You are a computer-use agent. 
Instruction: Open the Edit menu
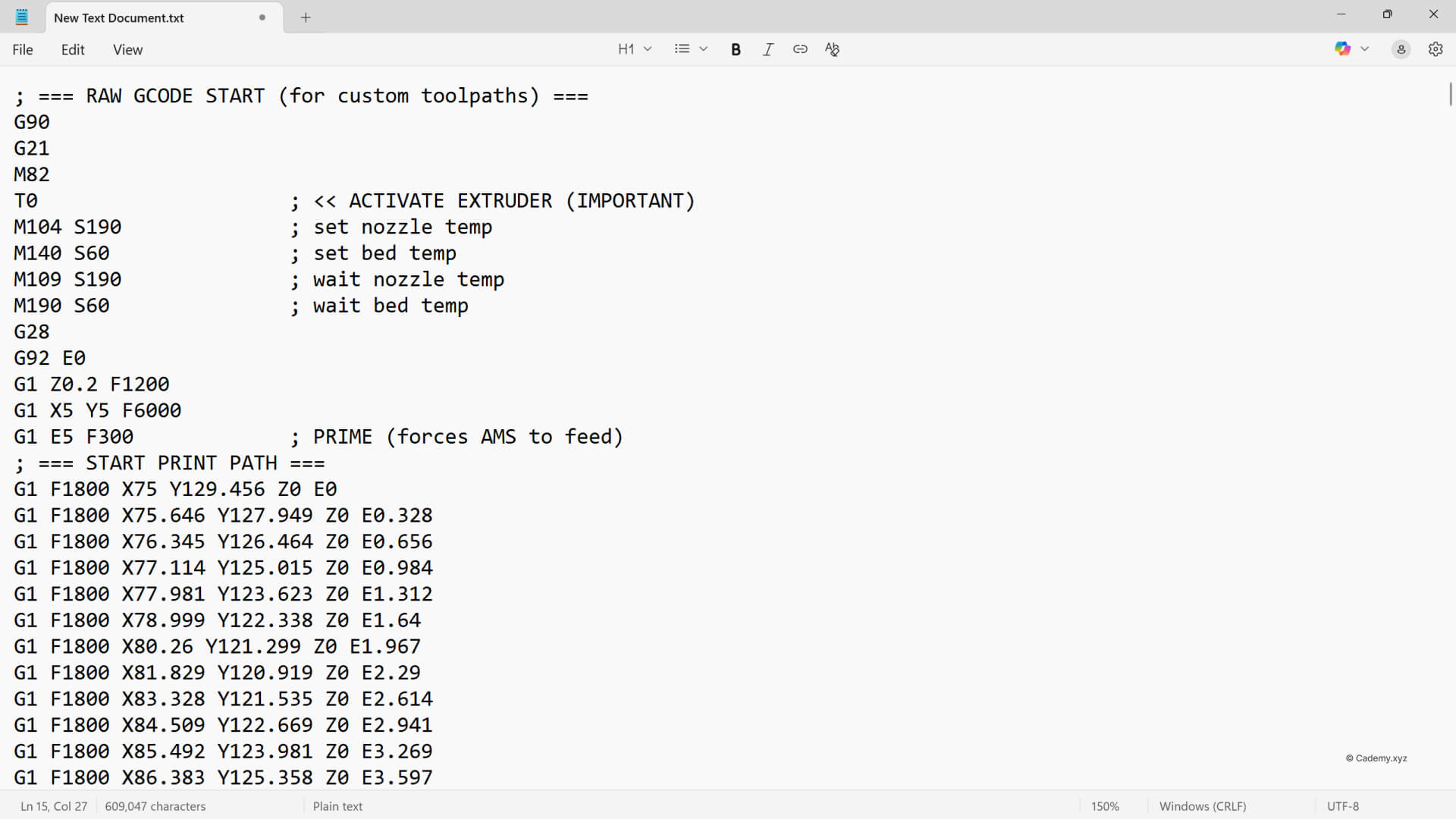tap(73, 49)
